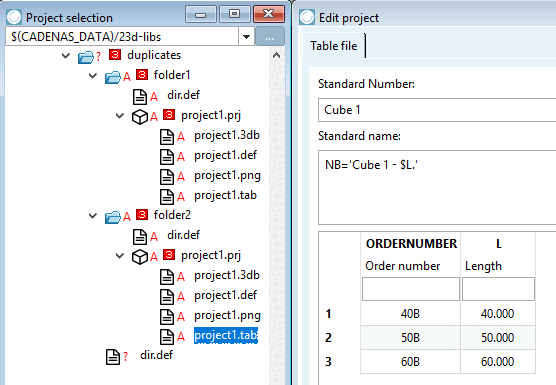Click the ORDERNUMBER column filter box
Image resolution: width=556 pixels, height=385 pixels.
pos(411,289)
